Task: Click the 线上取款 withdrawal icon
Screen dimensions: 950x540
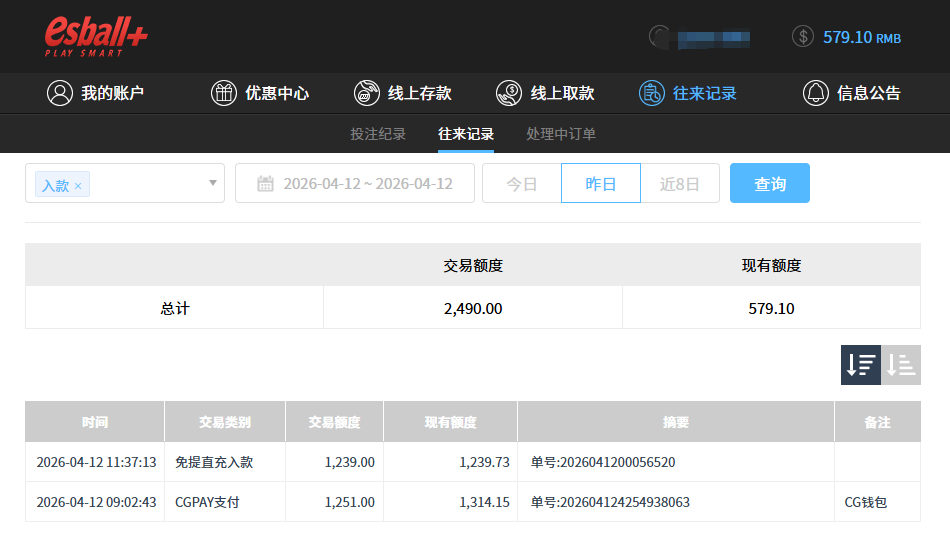Action: (x=509, y=93)
